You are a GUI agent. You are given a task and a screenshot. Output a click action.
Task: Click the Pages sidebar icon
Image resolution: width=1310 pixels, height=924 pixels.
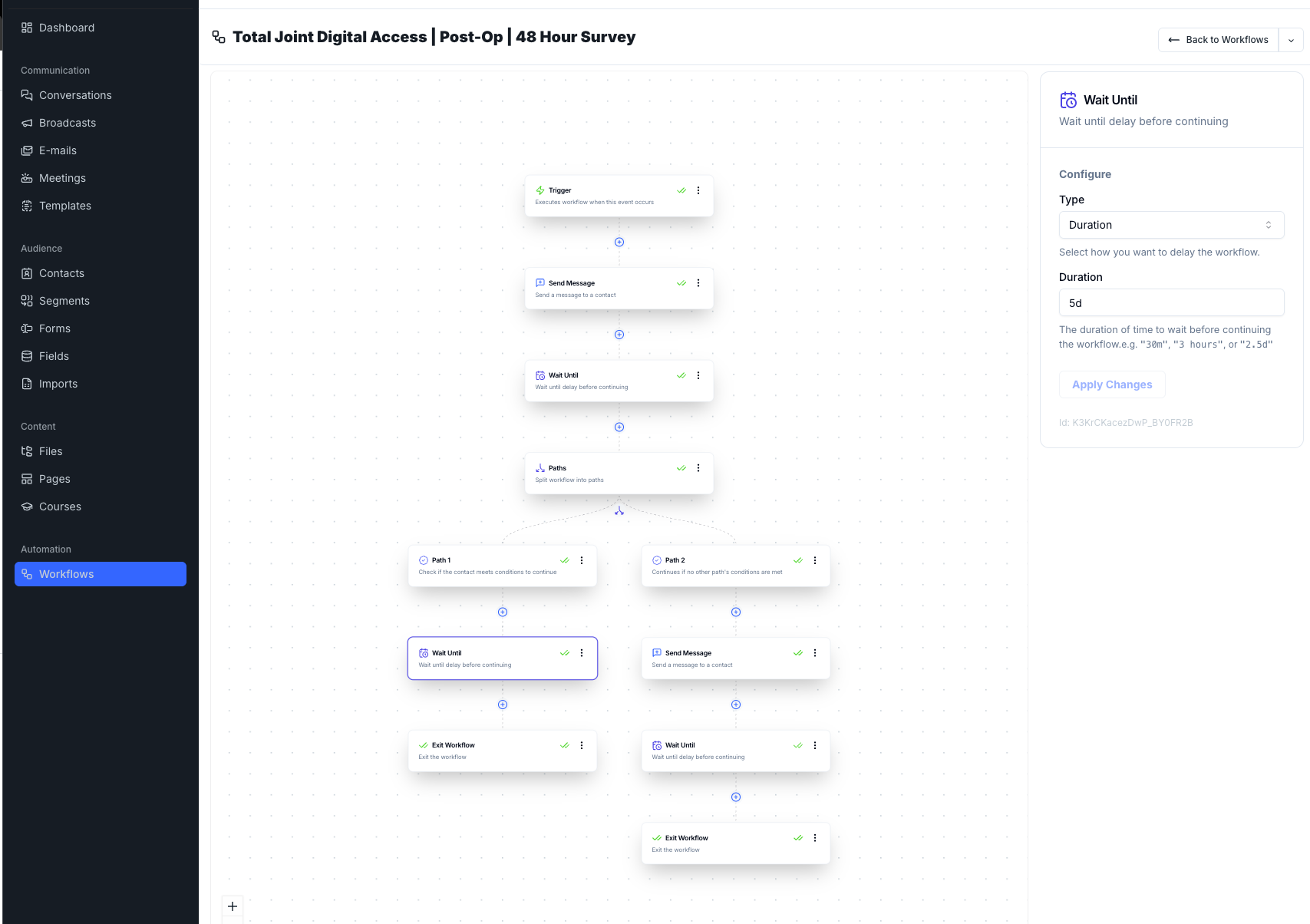point(27,479)
